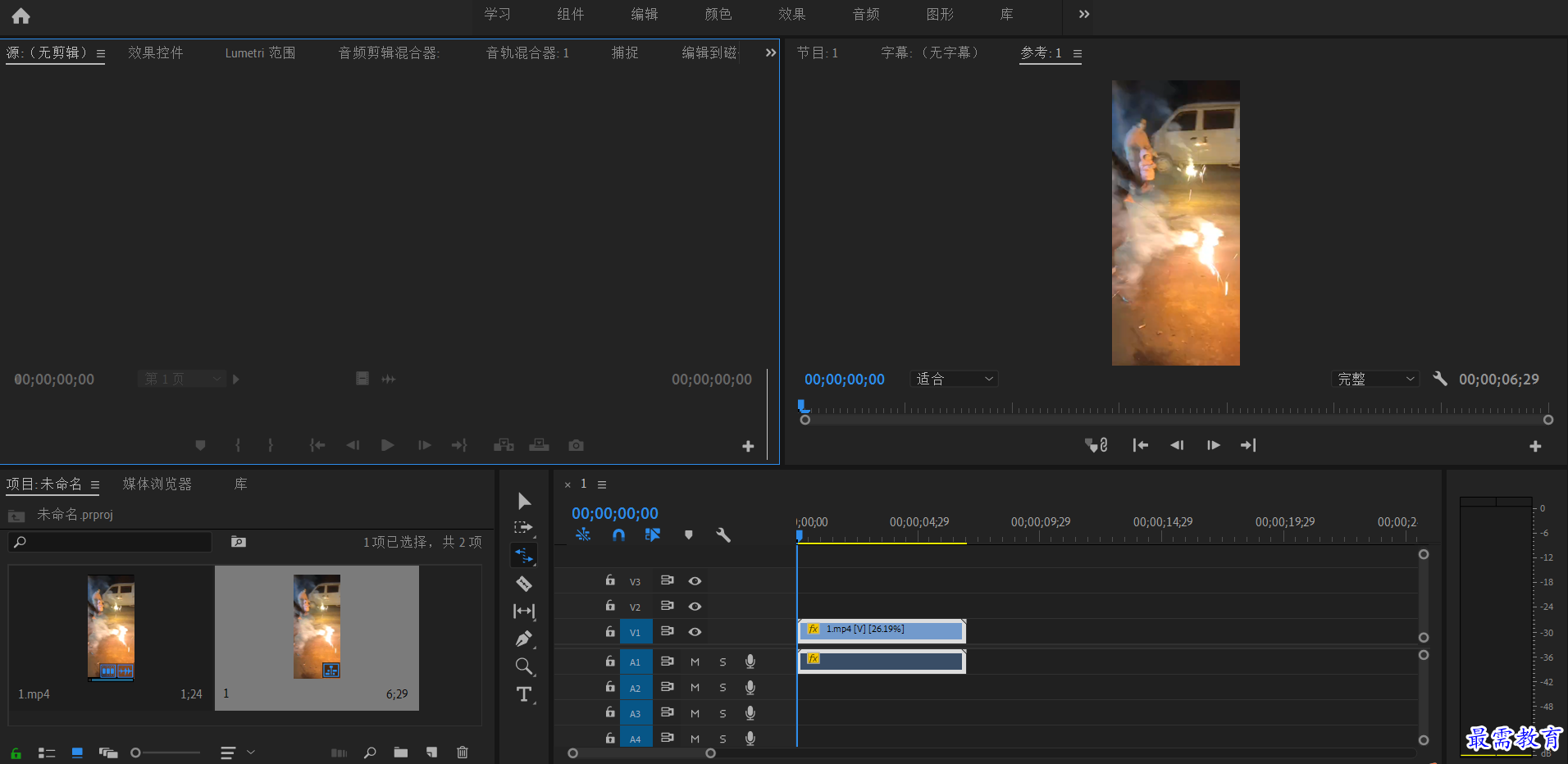The image size is (1568, 764).
Task: Switch Project panel to freeform view
Action: pyautogui.click(x=108, y=753)
